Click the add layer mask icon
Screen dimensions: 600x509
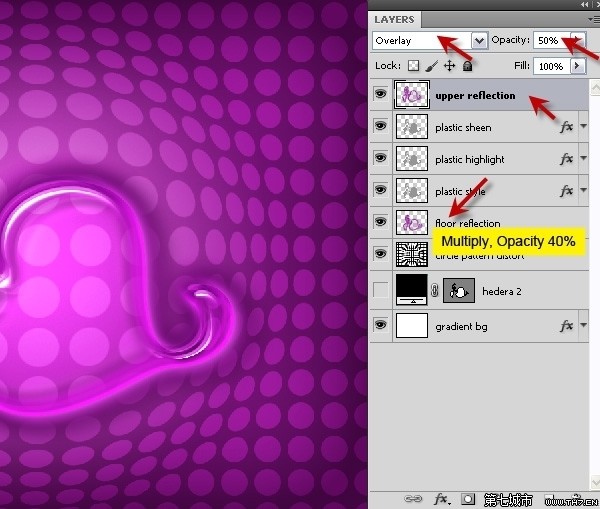click(467, 498)
